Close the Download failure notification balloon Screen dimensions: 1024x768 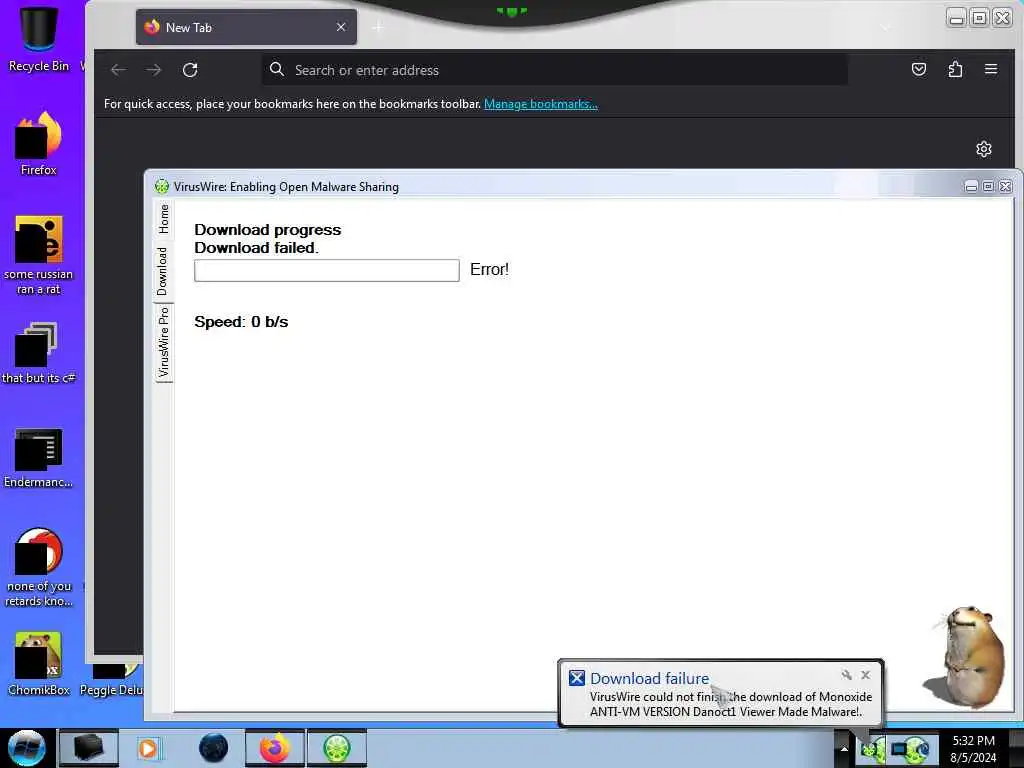pyautogui.click(x=865, y=675)
